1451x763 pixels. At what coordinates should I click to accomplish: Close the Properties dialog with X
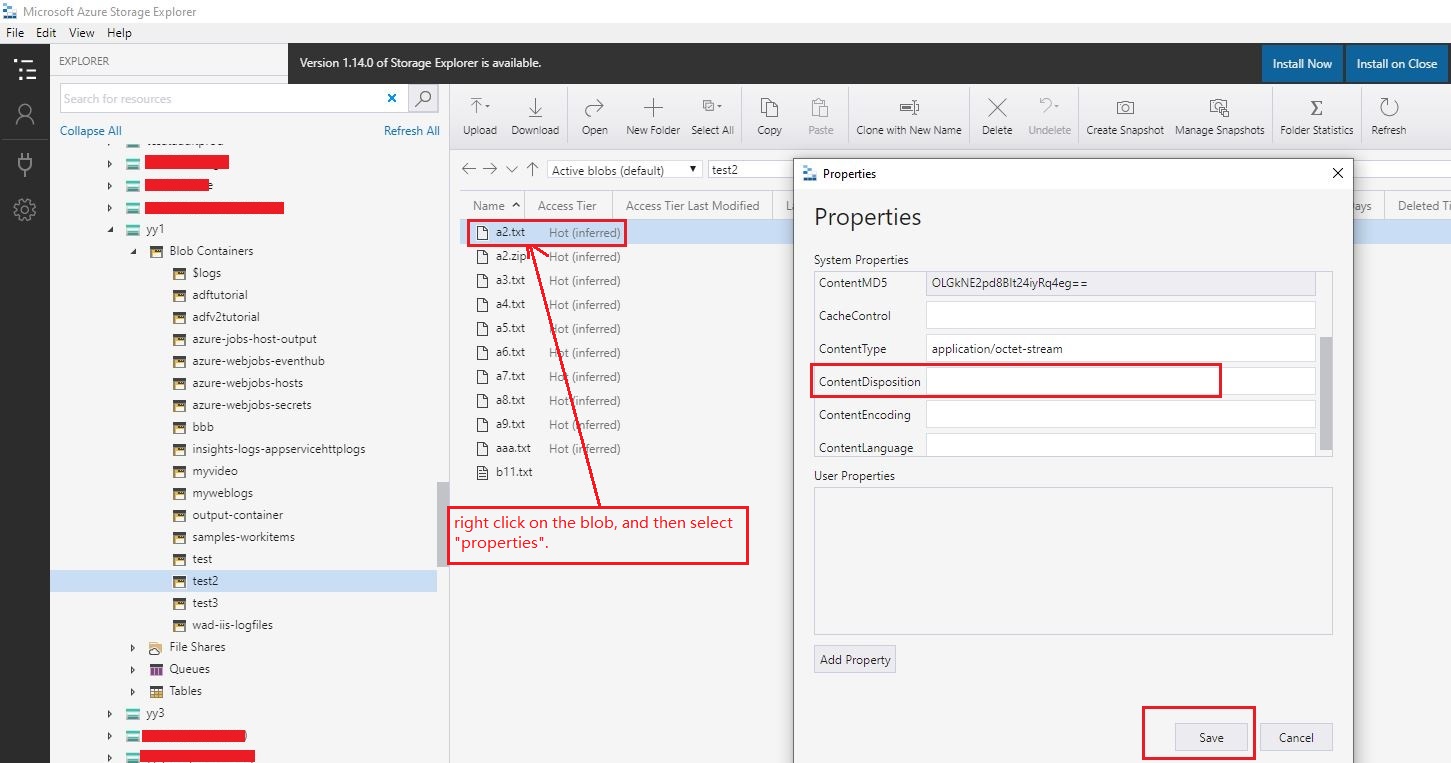click(1338, 173)
